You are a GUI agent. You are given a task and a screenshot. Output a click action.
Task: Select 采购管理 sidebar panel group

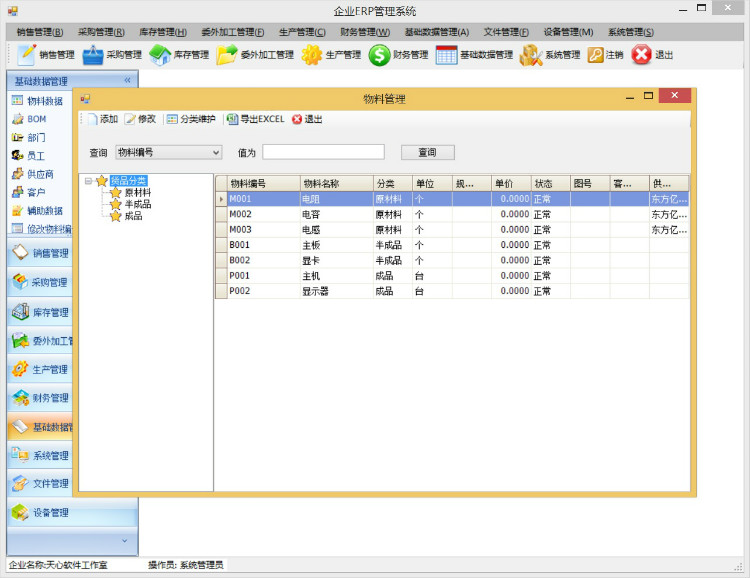[x=40, y=282]
